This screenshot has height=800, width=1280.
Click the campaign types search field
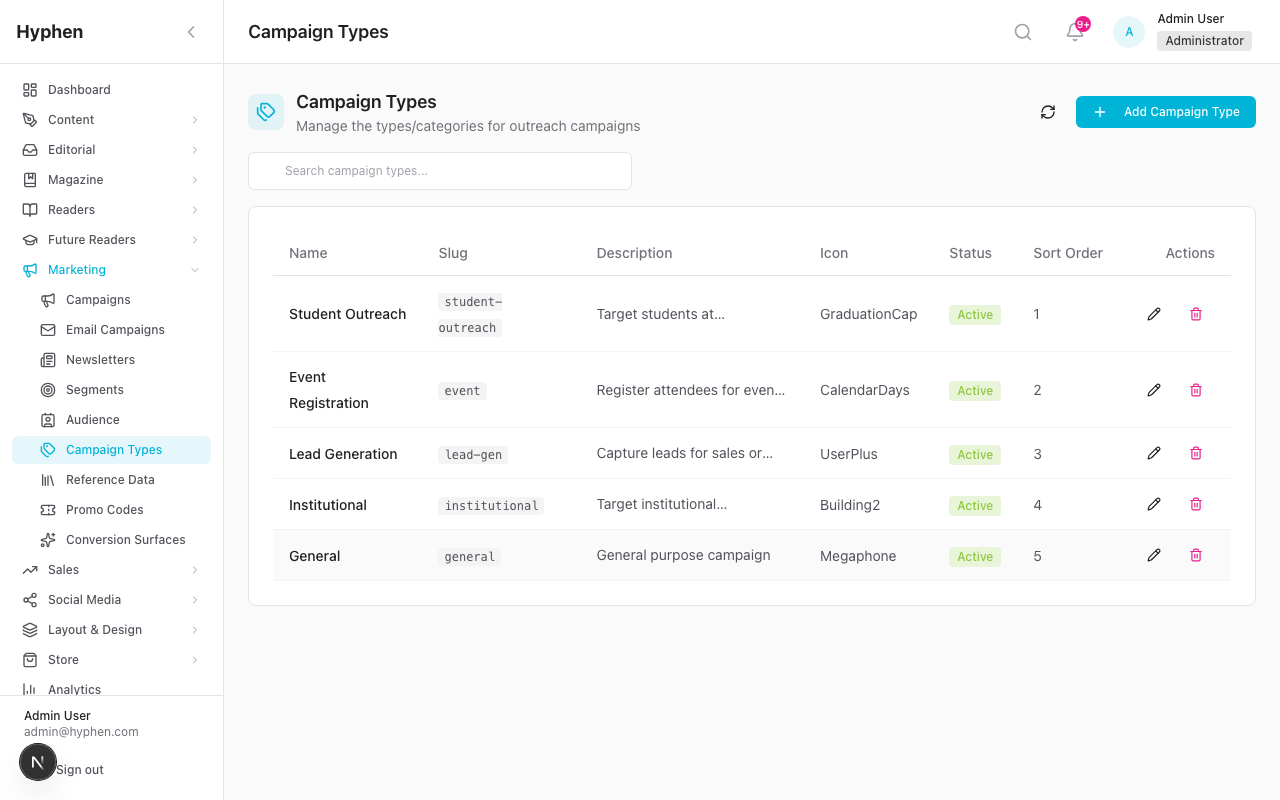click(439, 171)
